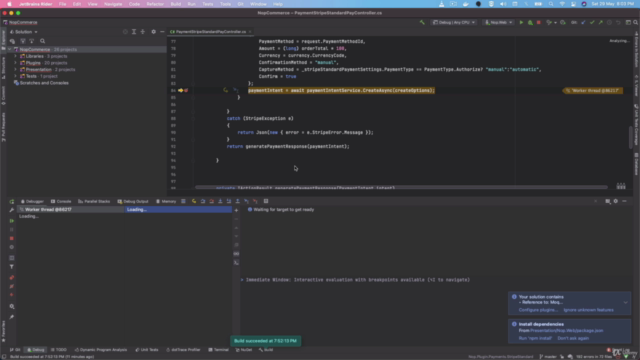Viewport: 640px width, 360px height.
Task: Switch to the Console tab in debugger
Action: (x=61, y=202)
